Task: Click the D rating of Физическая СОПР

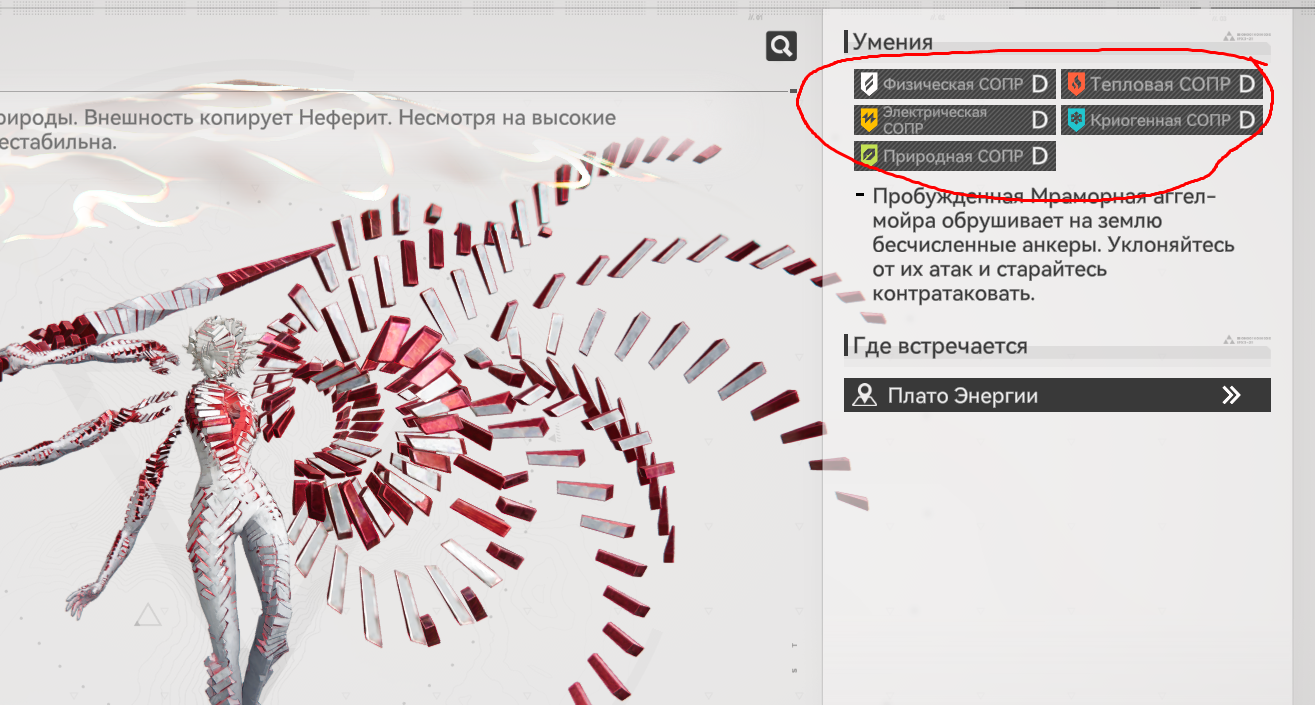Action: [1040, 84]
